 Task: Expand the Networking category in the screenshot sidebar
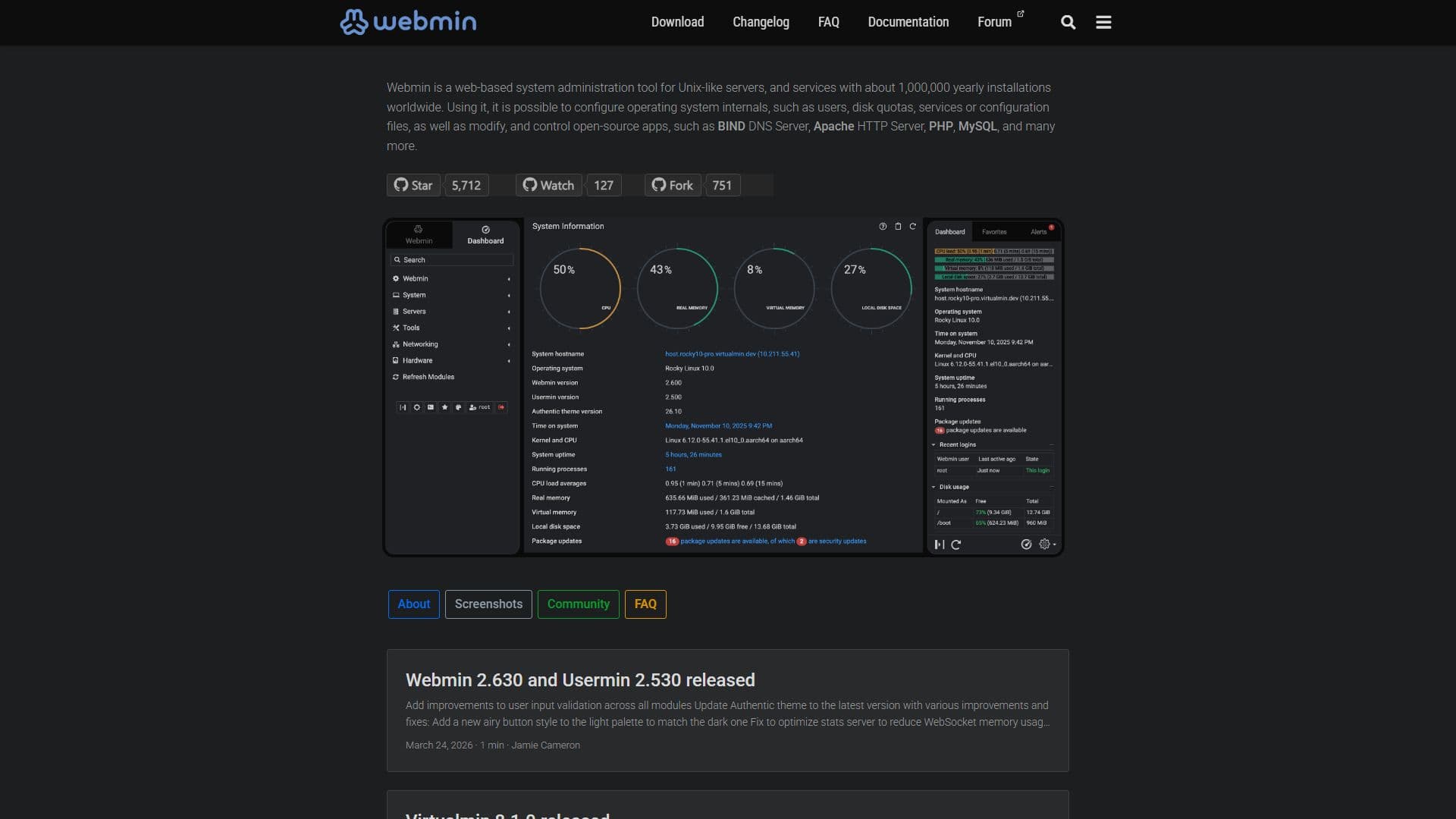point(452,344)
